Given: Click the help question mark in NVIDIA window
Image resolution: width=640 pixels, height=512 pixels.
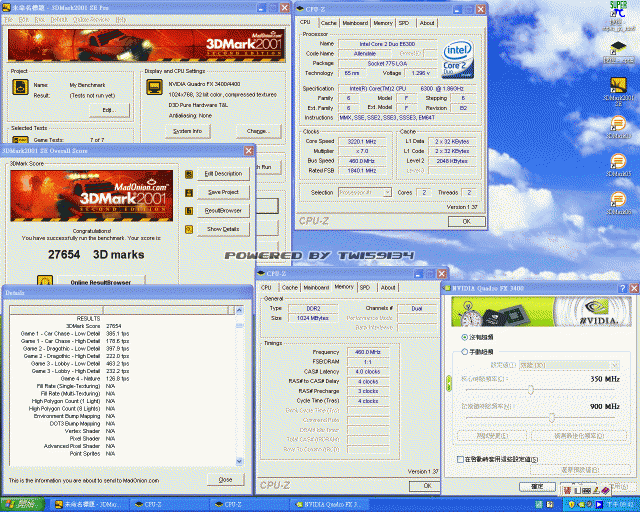Looking at the screenshot, I should click(x=622, y=288).
